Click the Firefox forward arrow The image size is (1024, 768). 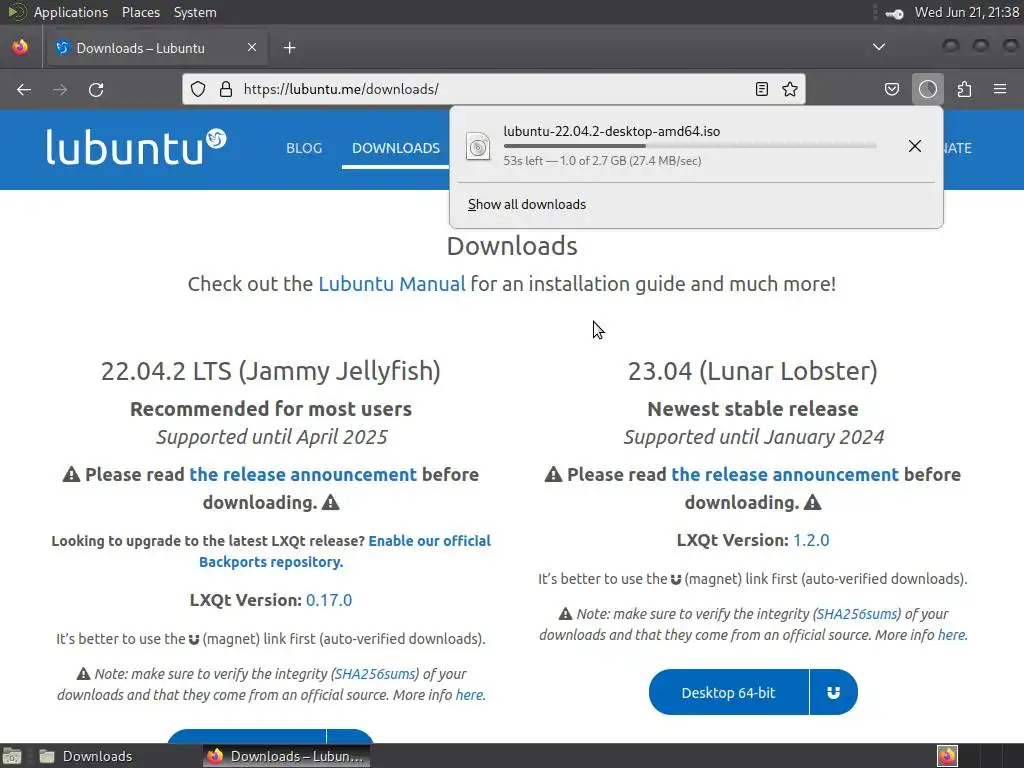click(x=60, y=89)
